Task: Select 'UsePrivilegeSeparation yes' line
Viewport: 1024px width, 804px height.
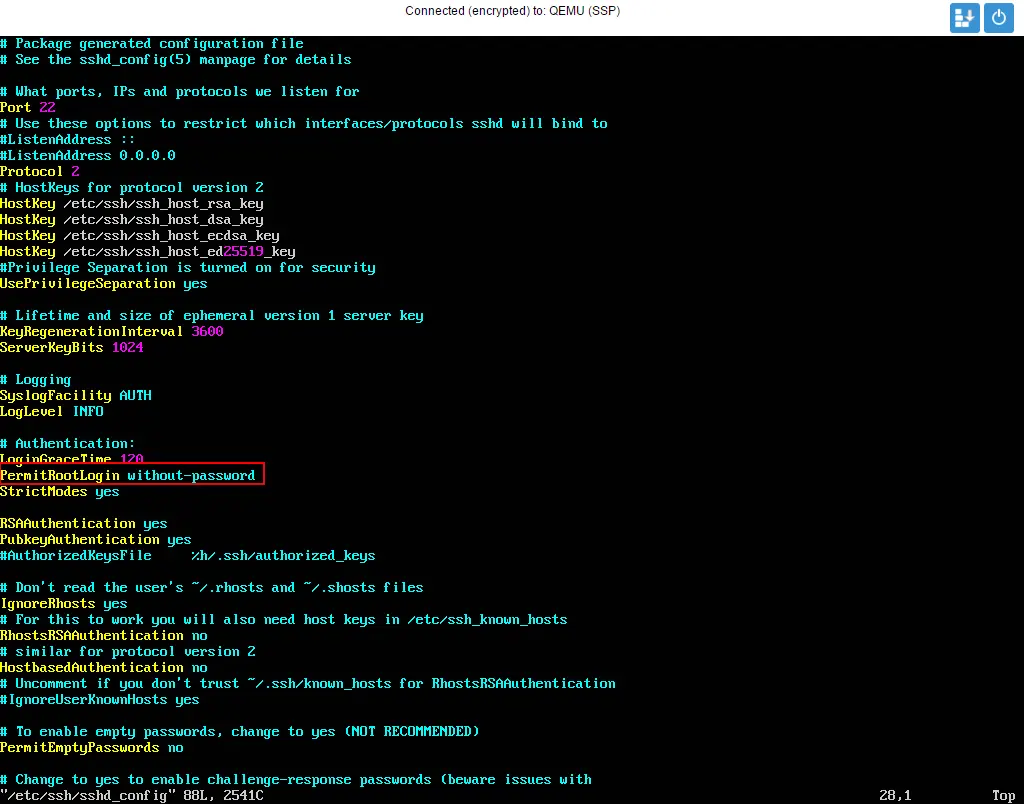Action: [104, 283]
